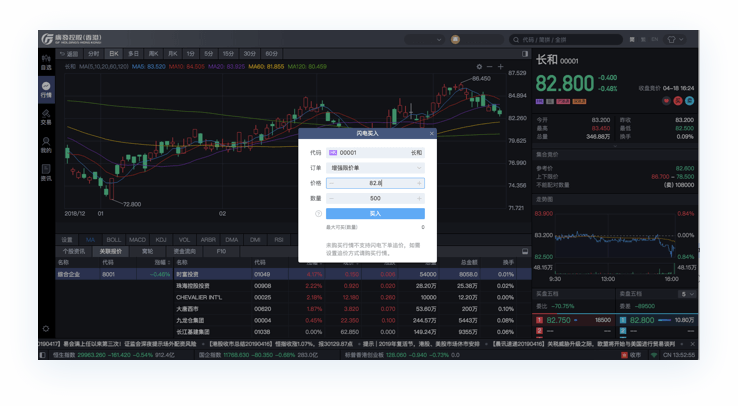
Task: Open the 我的 account sidebar icon
Action: coord(46,144)
